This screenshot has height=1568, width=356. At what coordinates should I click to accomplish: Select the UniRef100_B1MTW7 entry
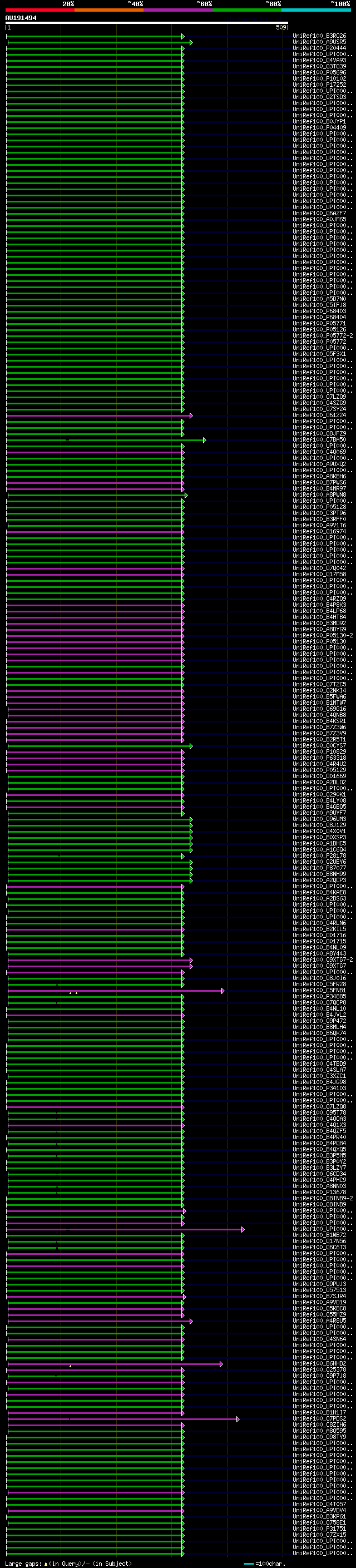click(319, 703)
